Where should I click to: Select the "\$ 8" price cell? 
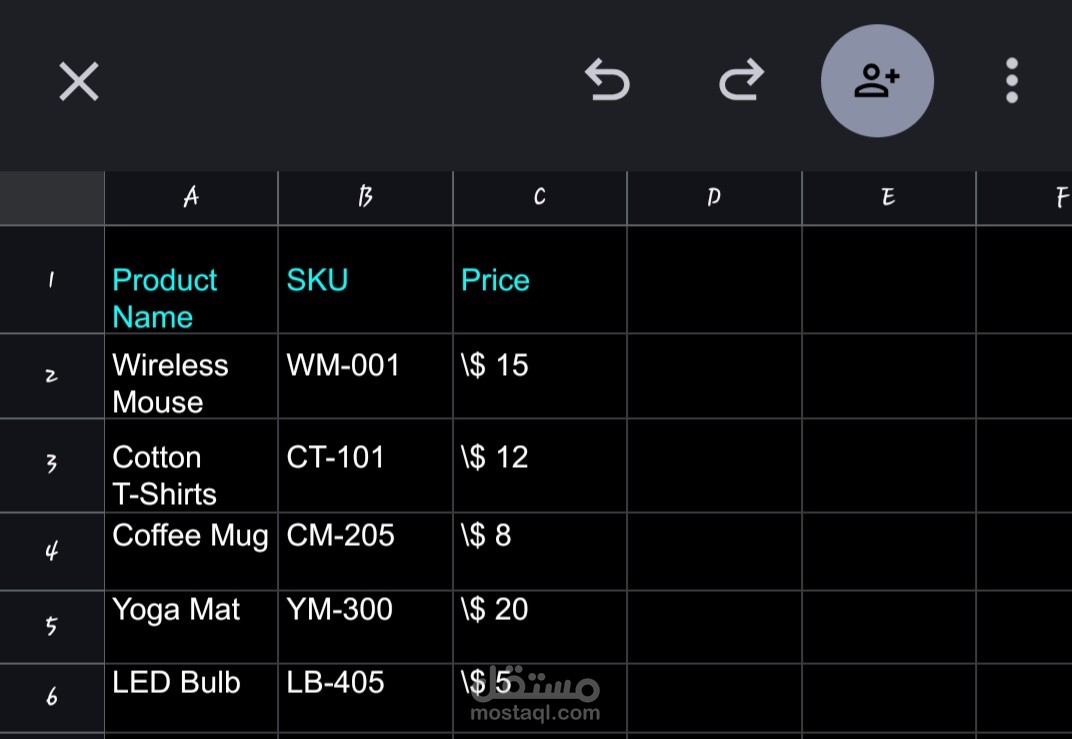click(540, 551)
